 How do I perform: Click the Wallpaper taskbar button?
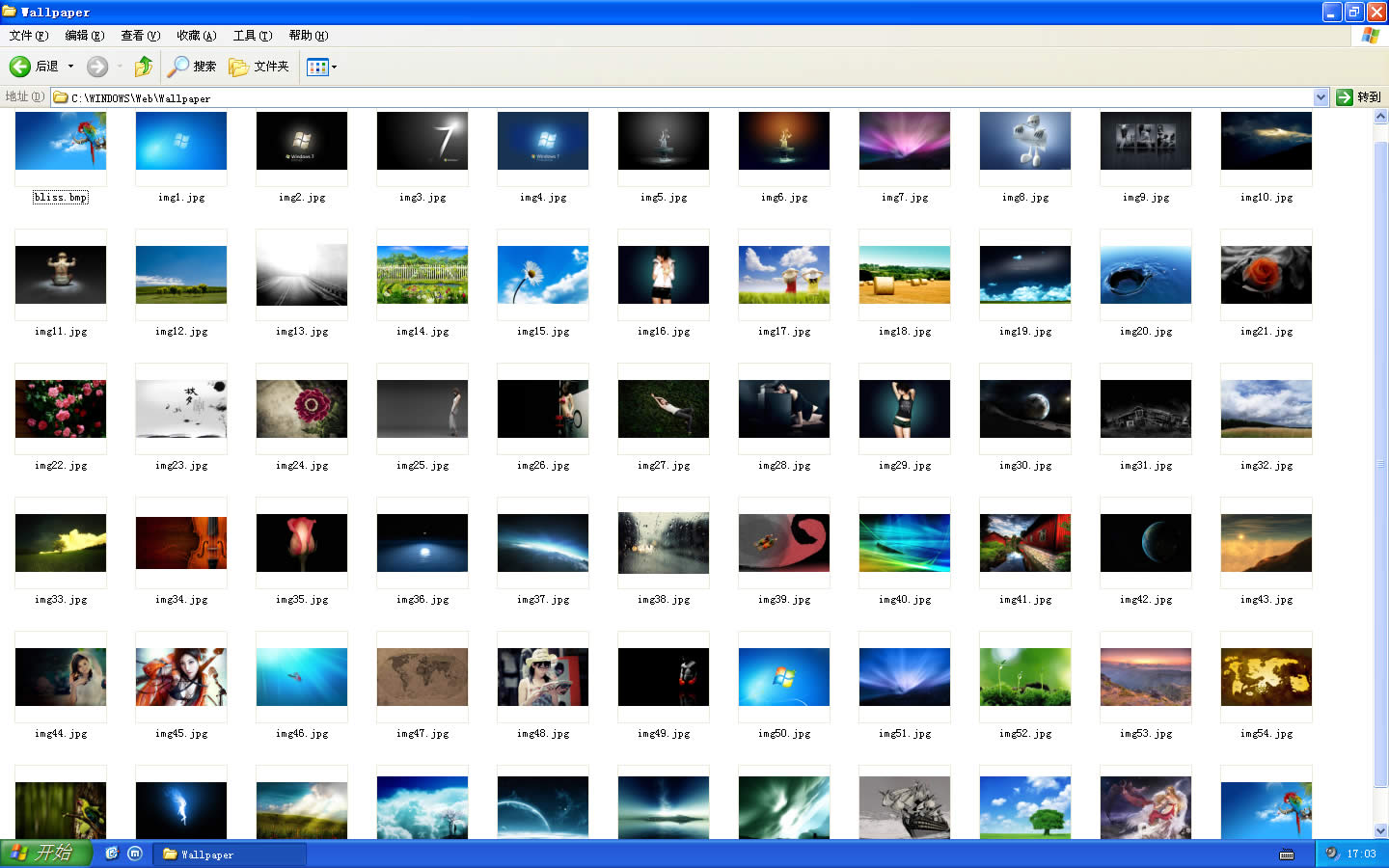pyautogui.click(x=230, y=854)
